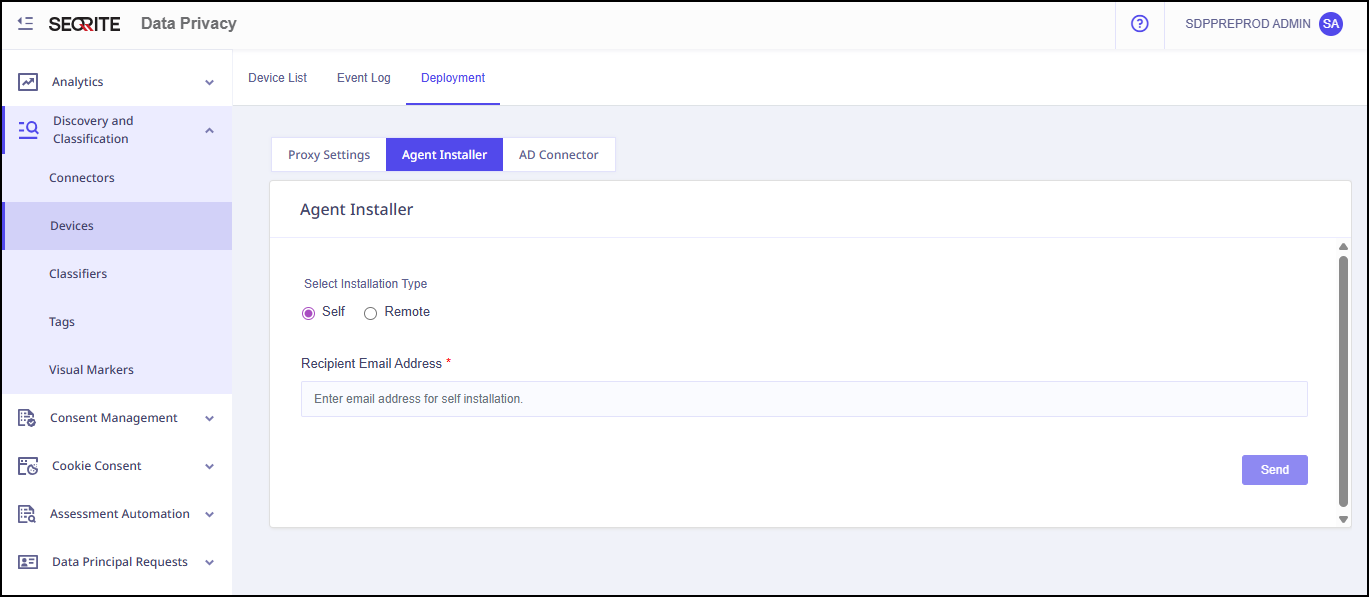Open Connectors in the sidebar
Image resolution: width=1369 pixels, height=597 pixels.
tap(82, 178)
